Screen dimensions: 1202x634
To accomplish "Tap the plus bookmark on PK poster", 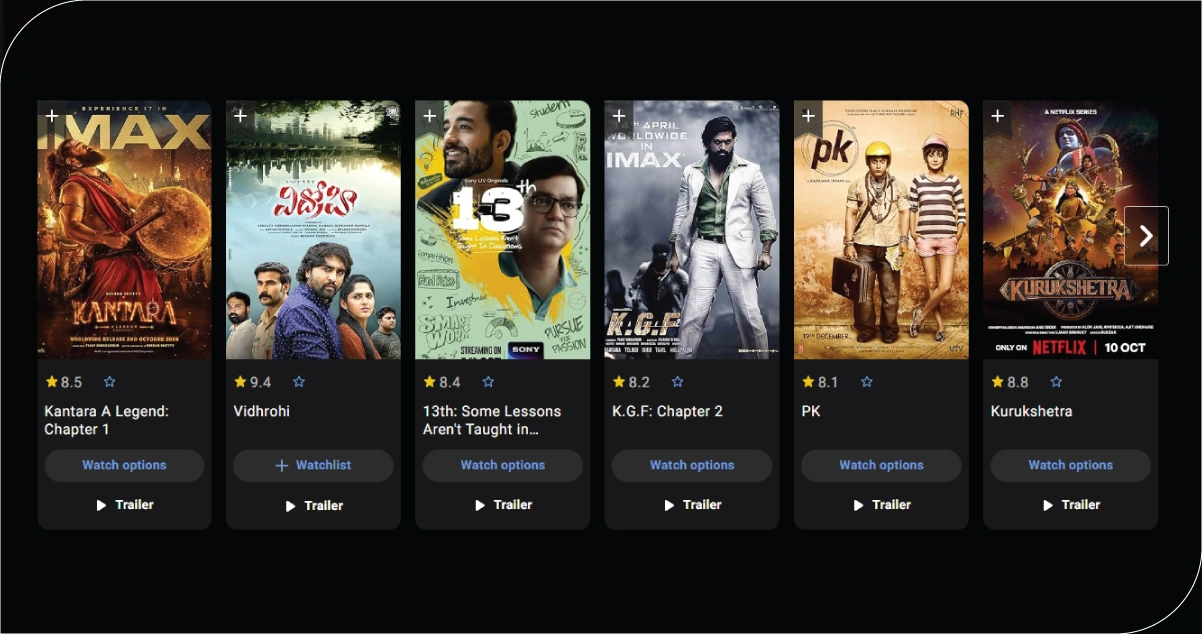I will (809, 117).
